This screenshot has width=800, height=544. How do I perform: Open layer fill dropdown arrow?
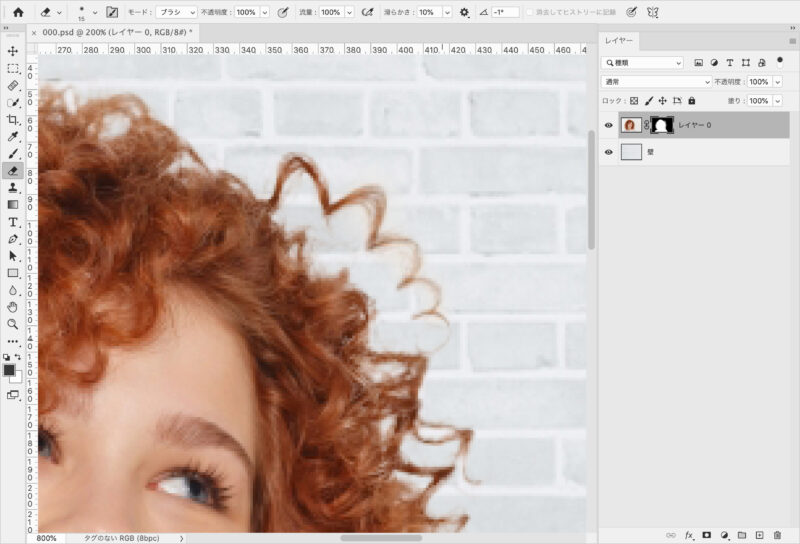coord(778,101)
